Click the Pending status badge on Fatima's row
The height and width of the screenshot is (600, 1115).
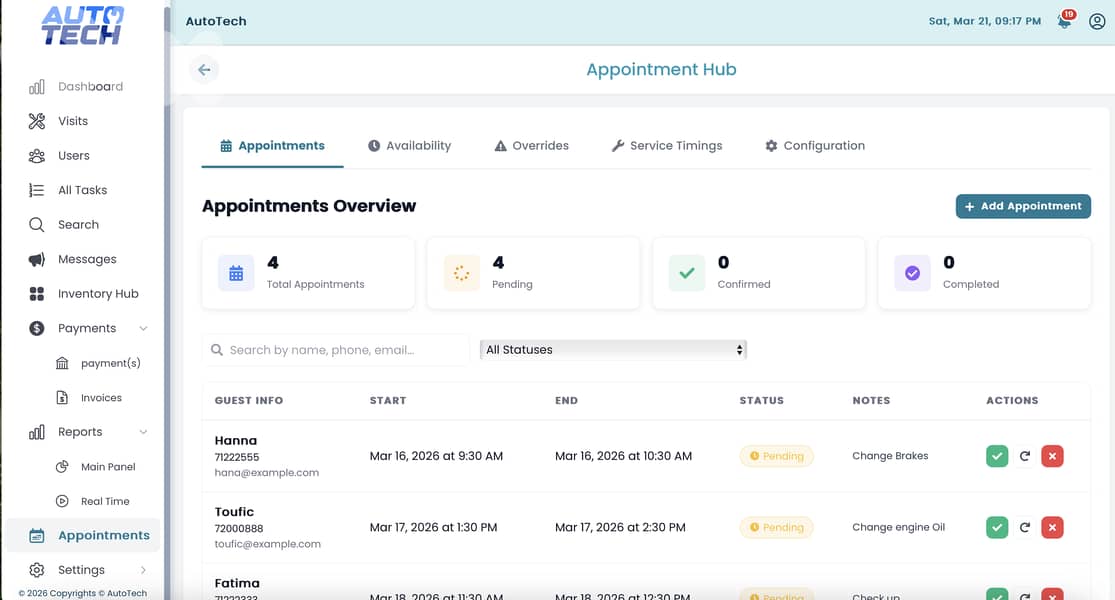776,596
